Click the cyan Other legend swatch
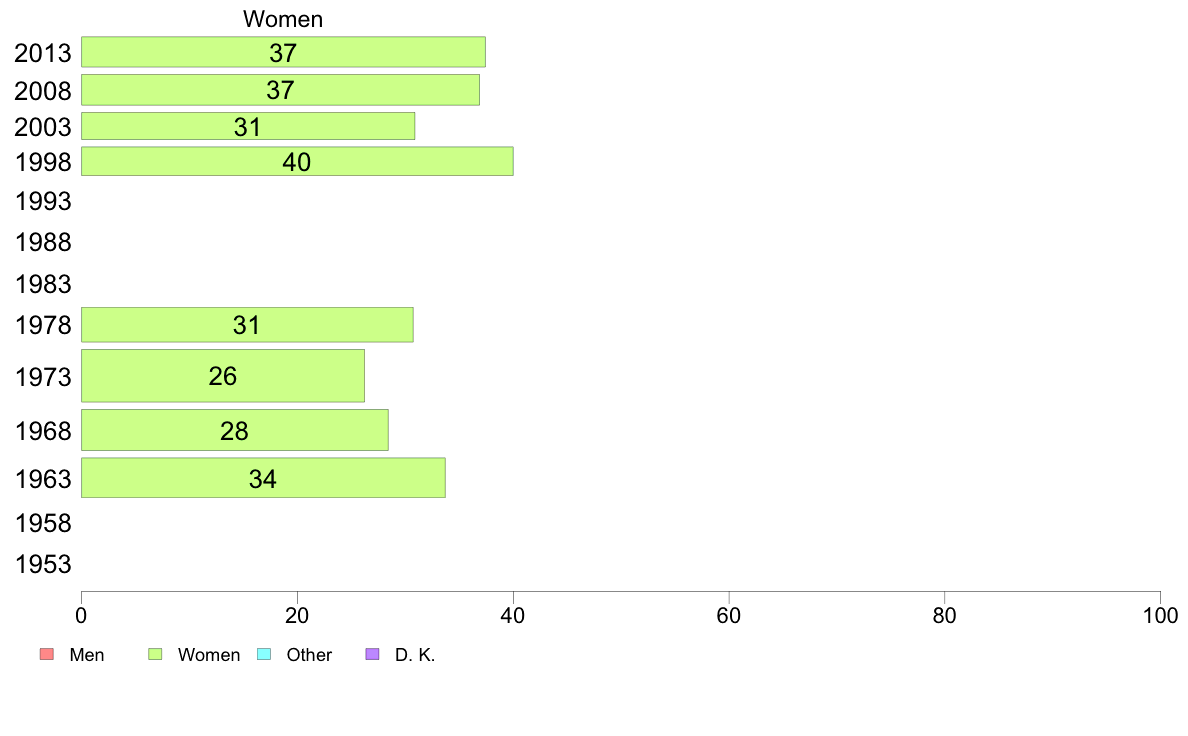 tap(264, 654)
